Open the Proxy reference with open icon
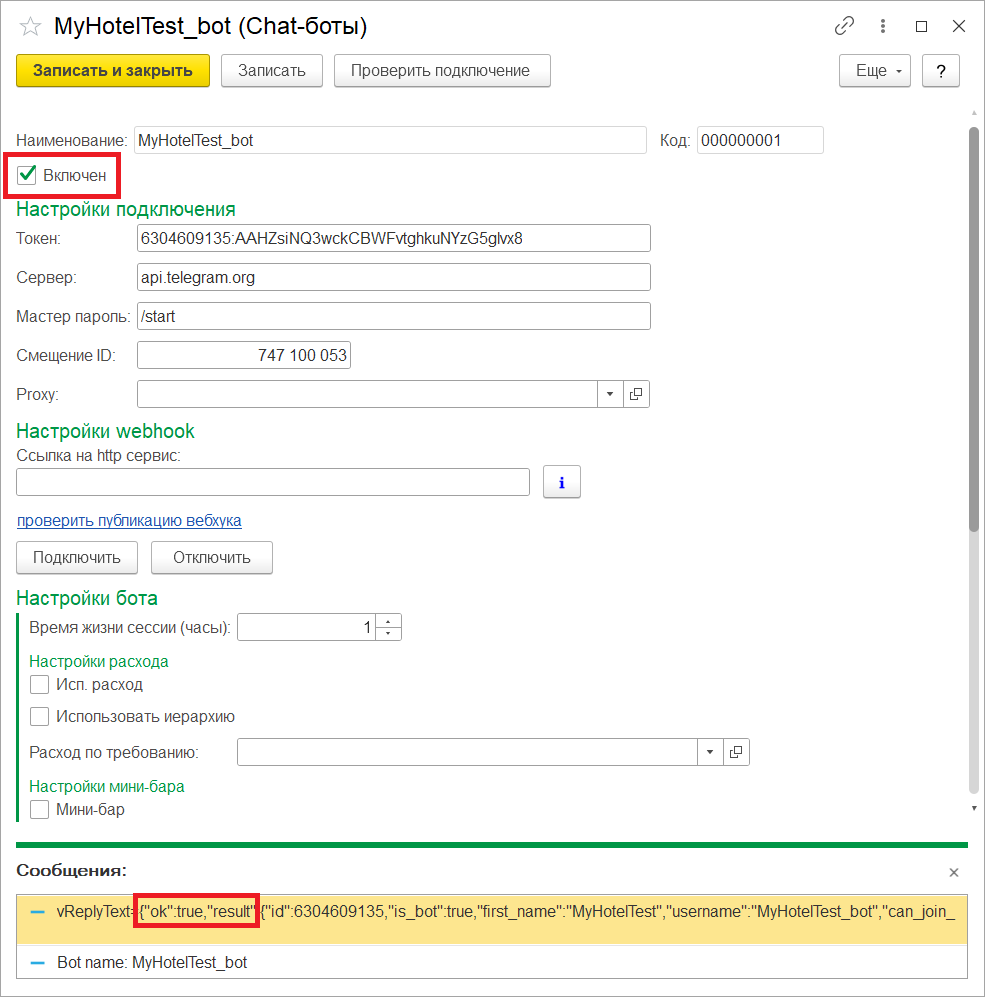This screenshot has height=997, width=985. (x=636, y=394)
